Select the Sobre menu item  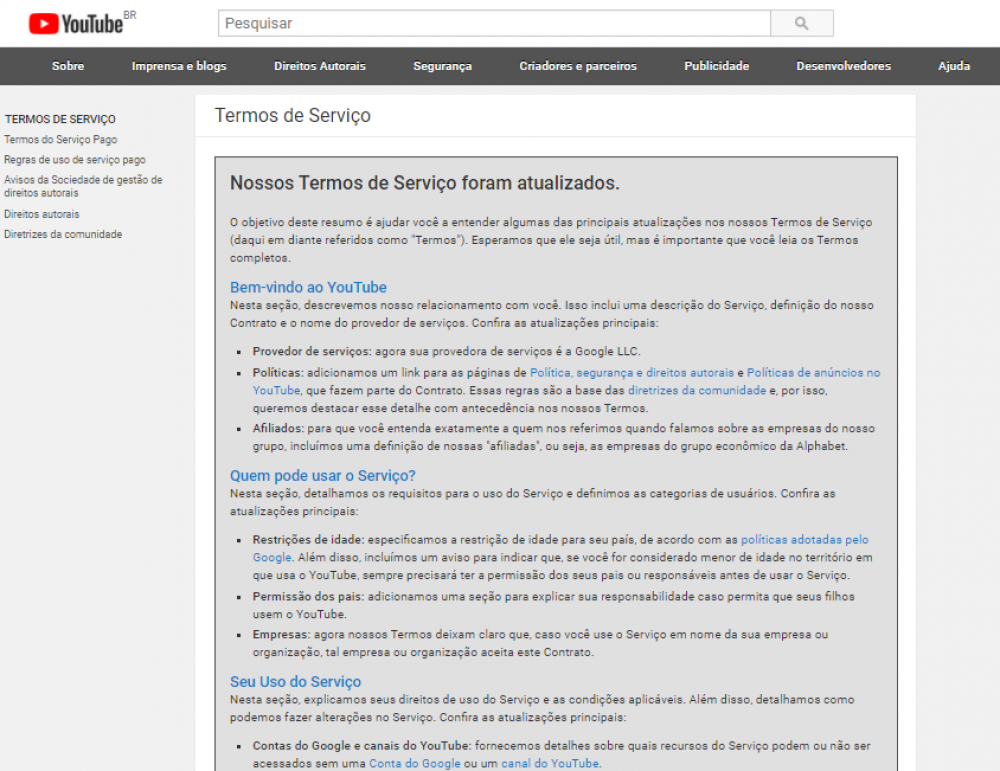[67, 66]
